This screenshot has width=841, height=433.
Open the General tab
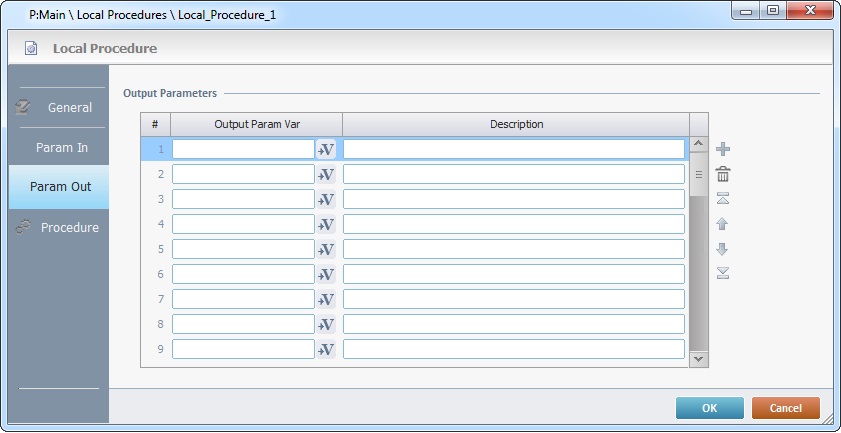tap(58, 107)
